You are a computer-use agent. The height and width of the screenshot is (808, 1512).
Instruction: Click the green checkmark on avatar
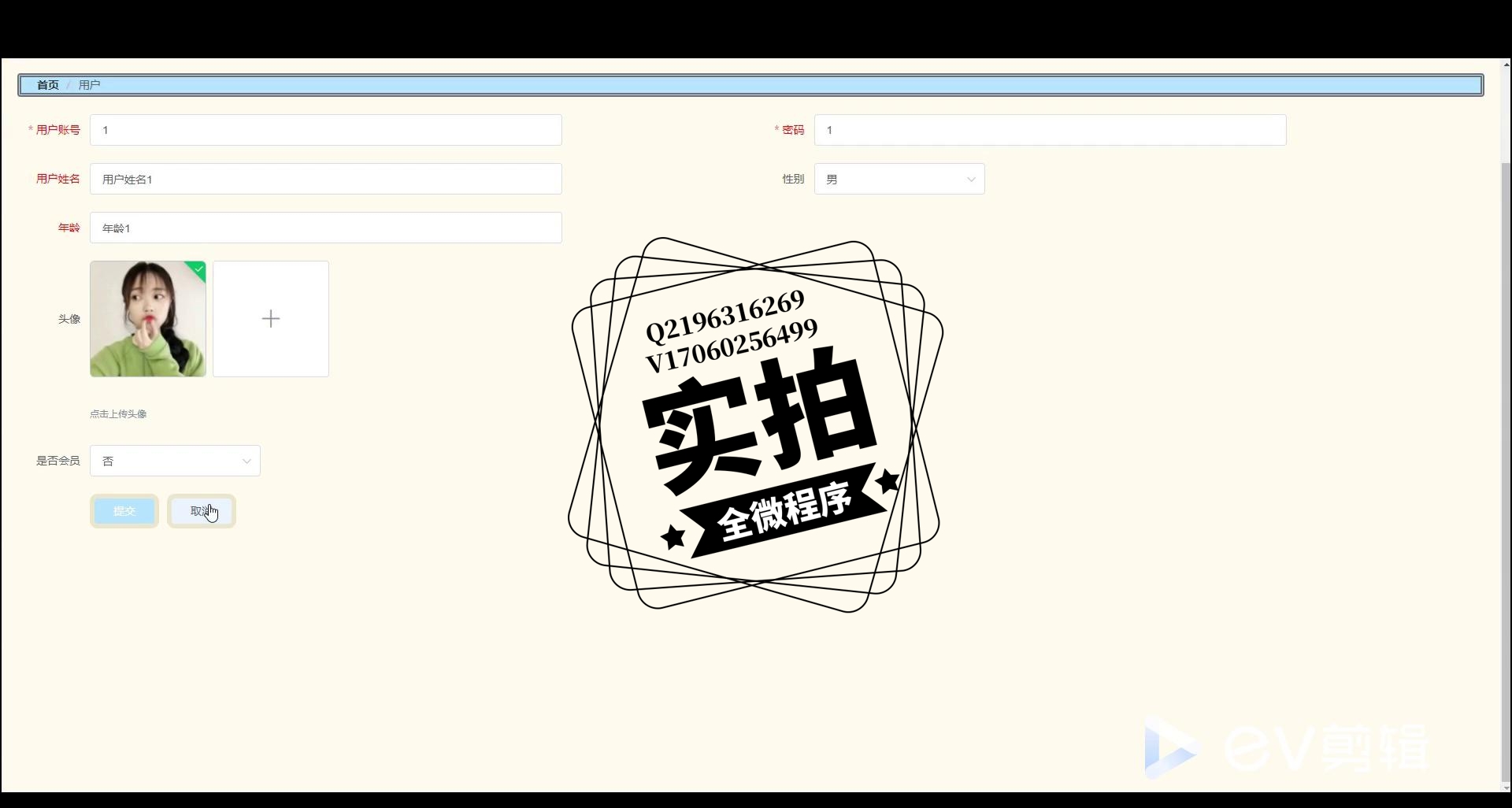pyautogui.click(x=199, y=269)
